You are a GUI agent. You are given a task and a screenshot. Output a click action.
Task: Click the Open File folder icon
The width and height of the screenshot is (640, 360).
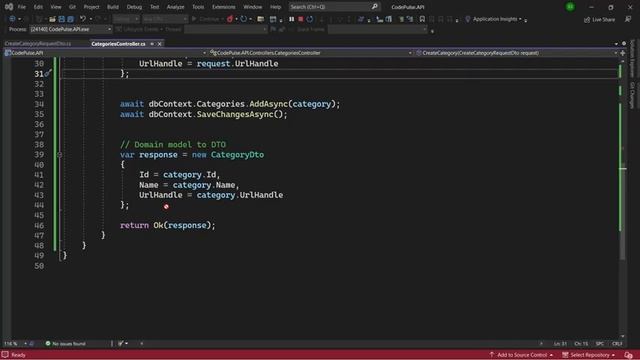(x=52, y=19)
